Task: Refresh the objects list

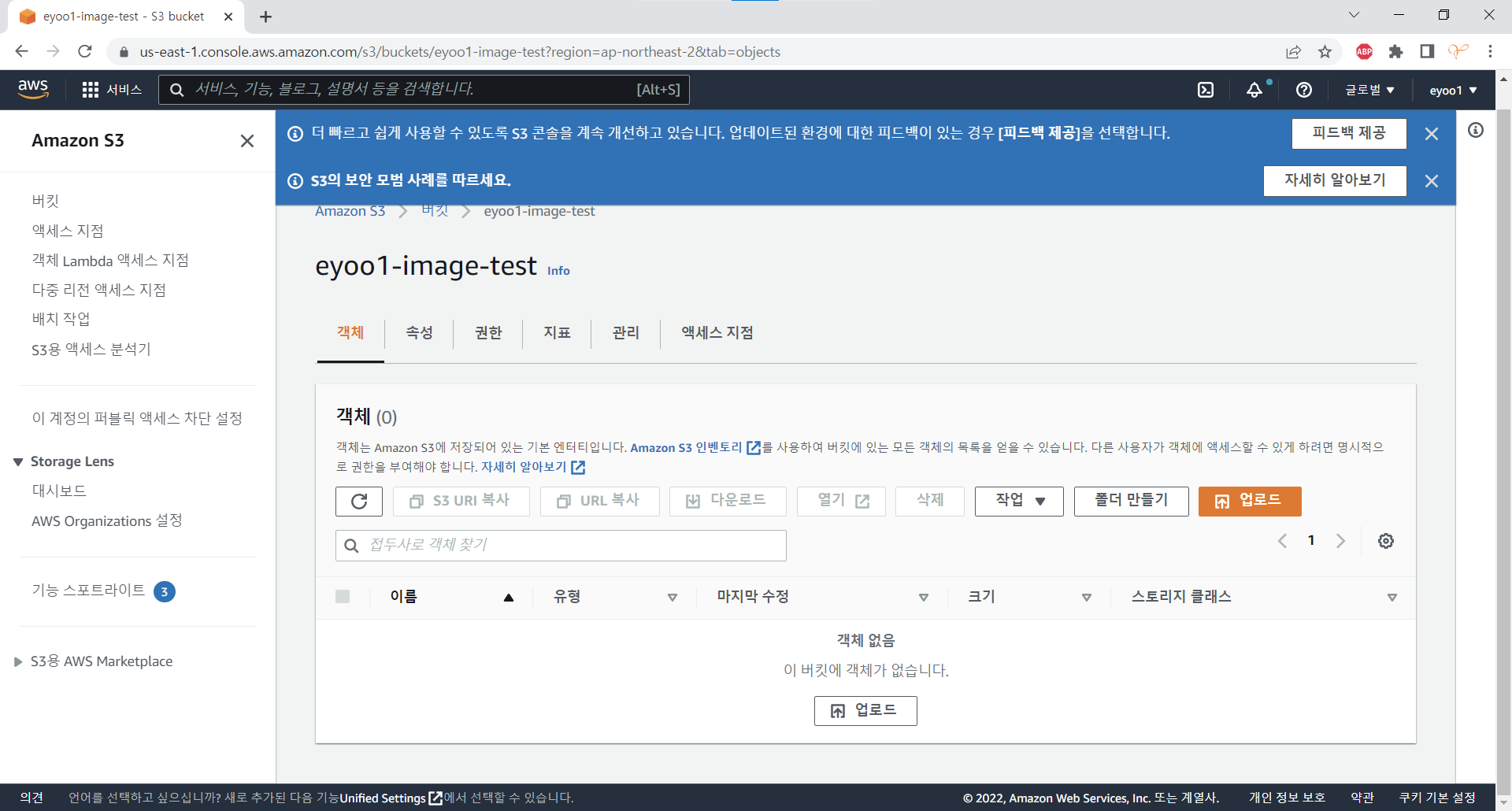Action: 359,502
